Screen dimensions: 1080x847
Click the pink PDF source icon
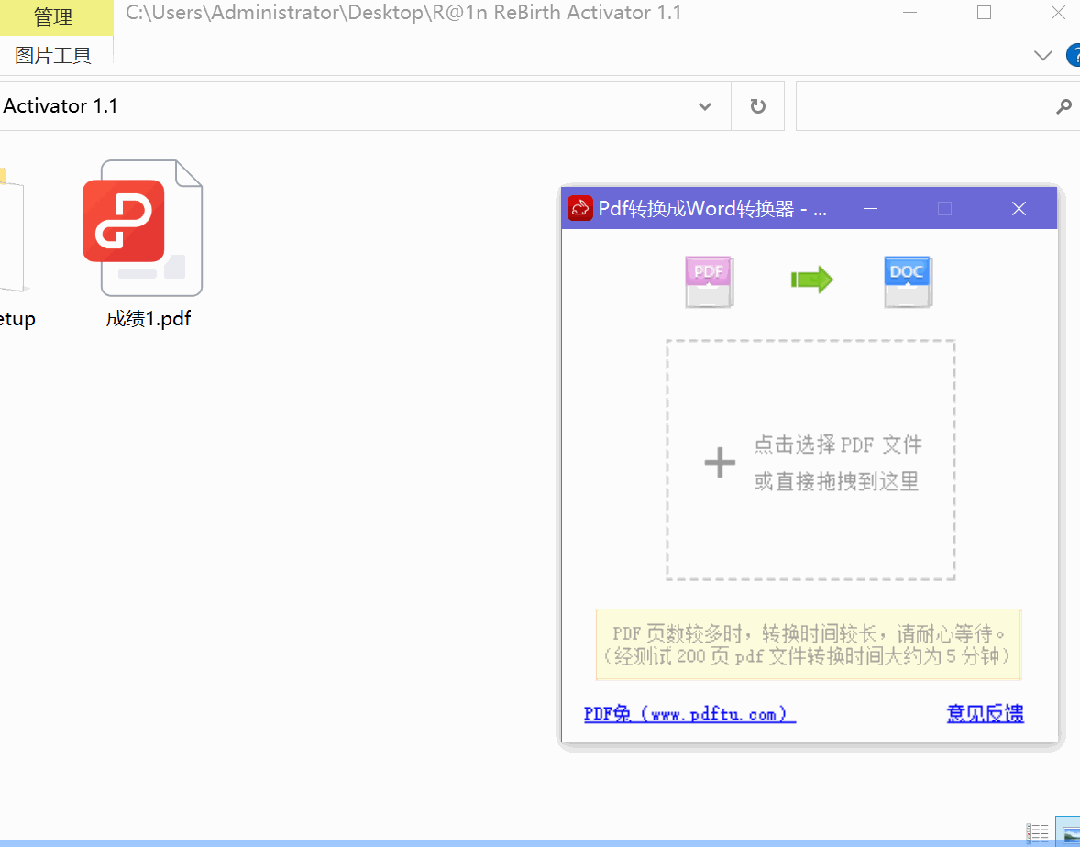(x=709, y=281)
